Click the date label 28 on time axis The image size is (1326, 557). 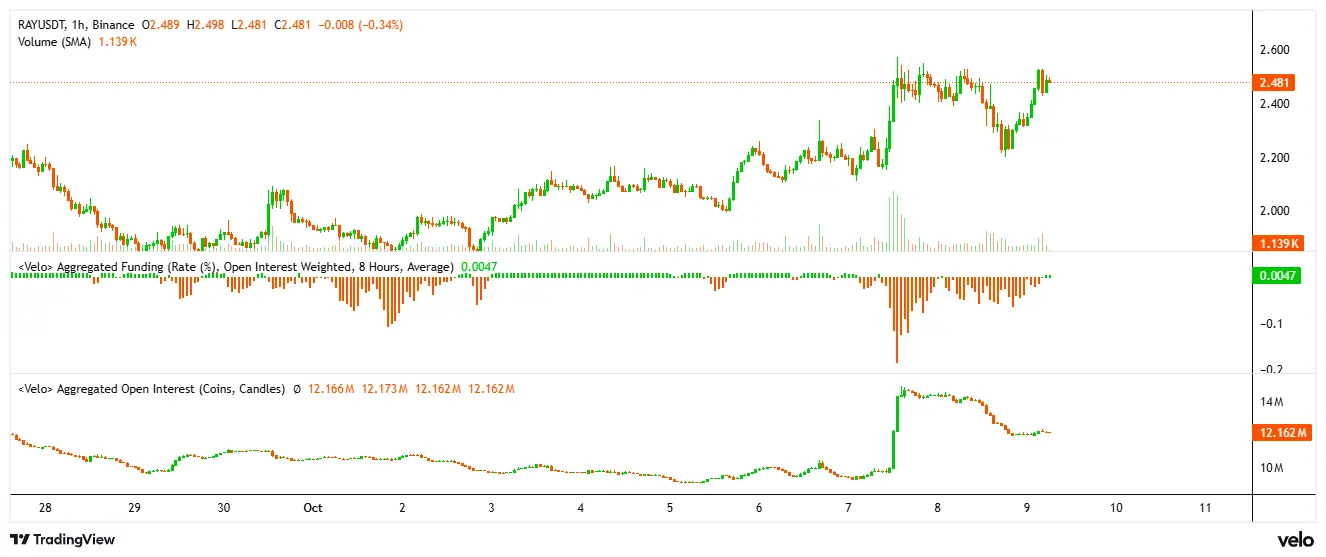pyautogui.click(x=45, y=508)
